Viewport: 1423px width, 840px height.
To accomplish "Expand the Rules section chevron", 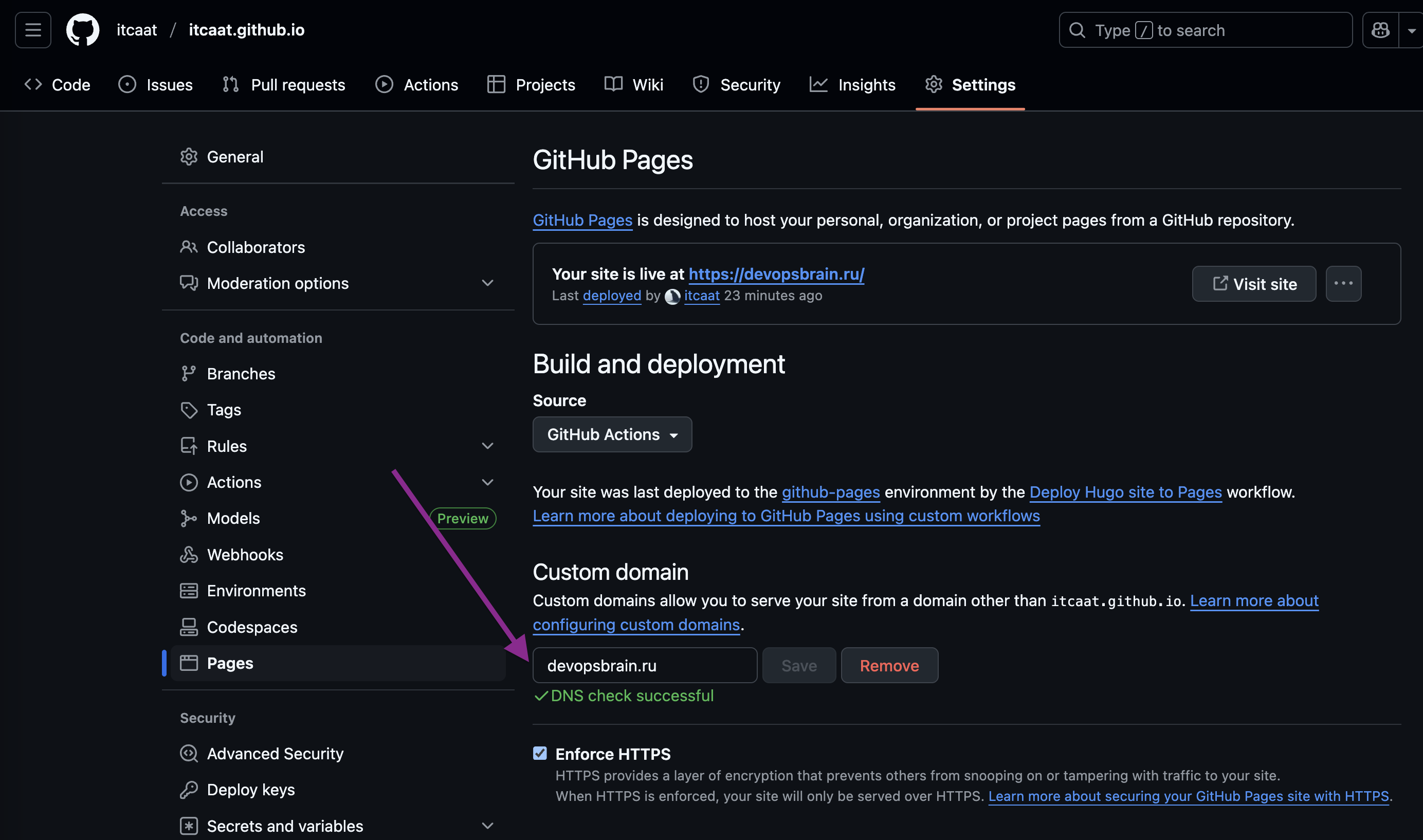I will point(487,446).
